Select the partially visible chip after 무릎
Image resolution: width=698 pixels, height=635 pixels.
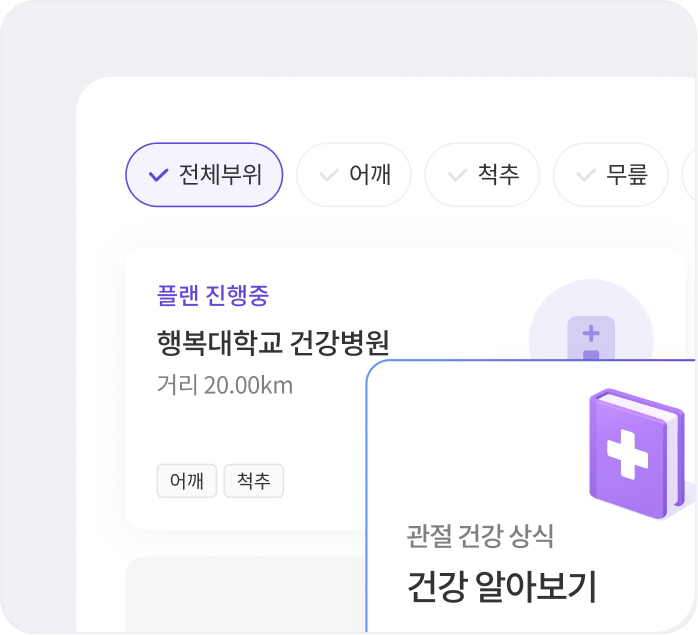[690, 175]
